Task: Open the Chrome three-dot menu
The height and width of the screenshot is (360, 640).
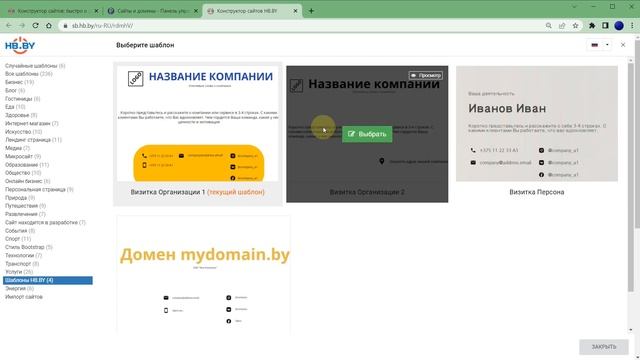Action: coord(632,25)
